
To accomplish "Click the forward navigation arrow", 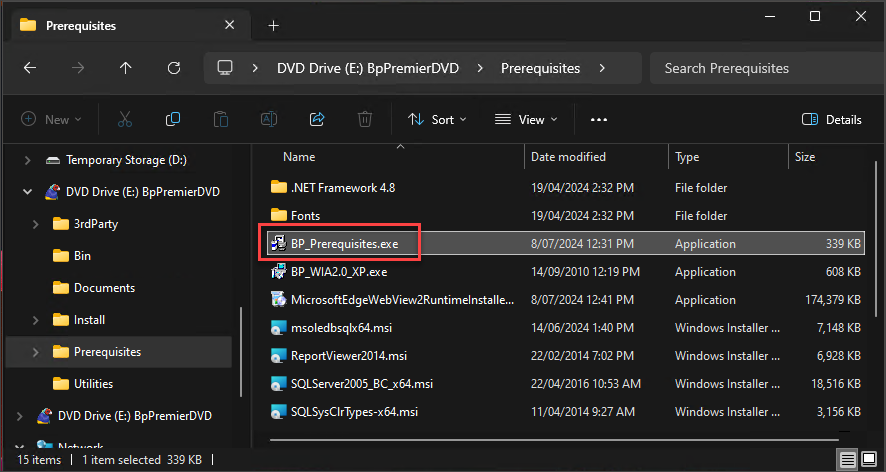I will pos(78,68).
